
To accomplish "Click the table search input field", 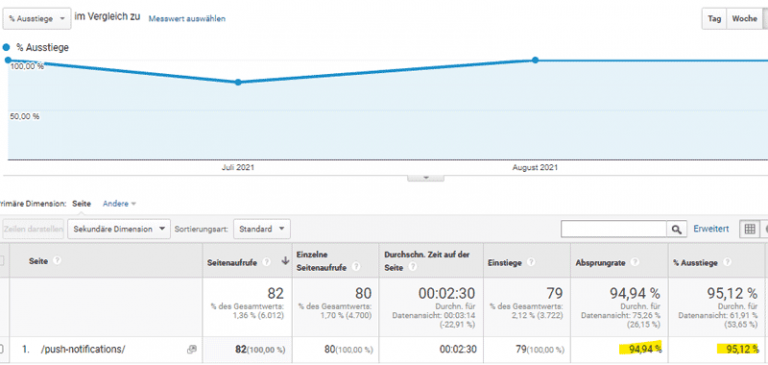I will click(x=614, y=229).
